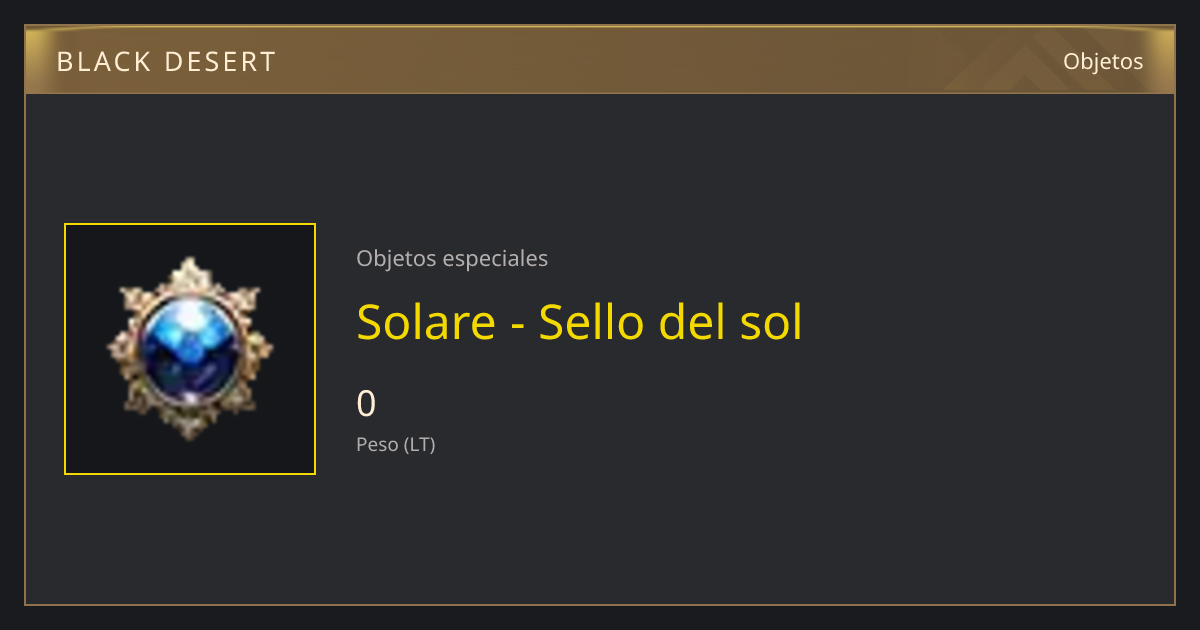Open the Objetos link in the header
The image size is (1200, 630).
click(1103, 61)
